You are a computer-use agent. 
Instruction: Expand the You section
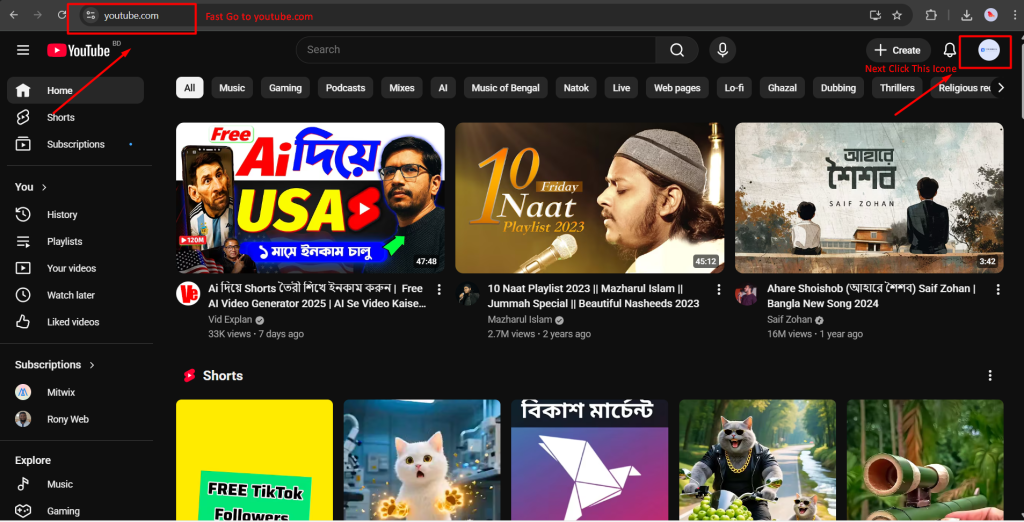pos(31,187)
